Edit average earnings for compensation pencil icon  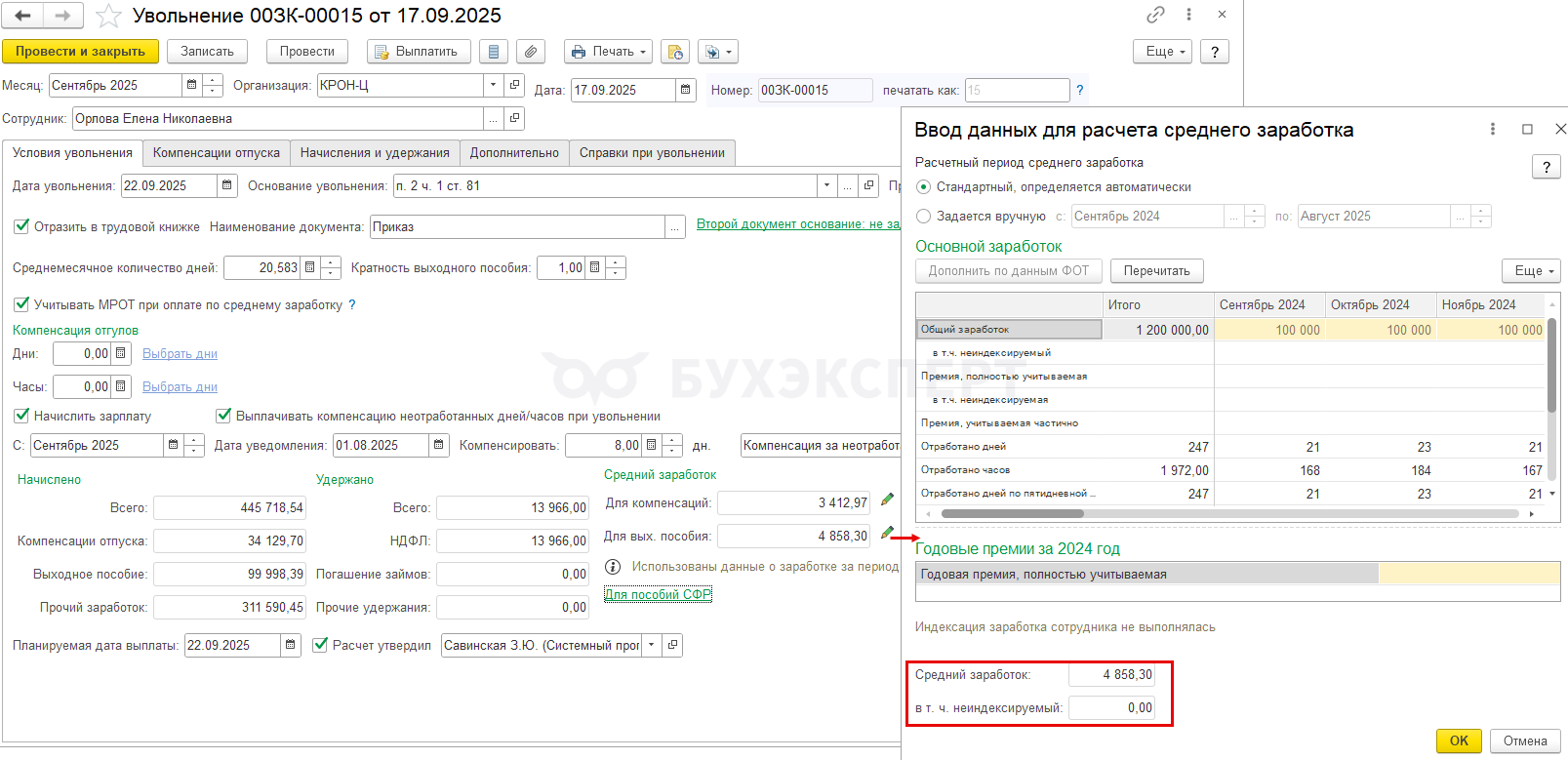click(887, 500)
